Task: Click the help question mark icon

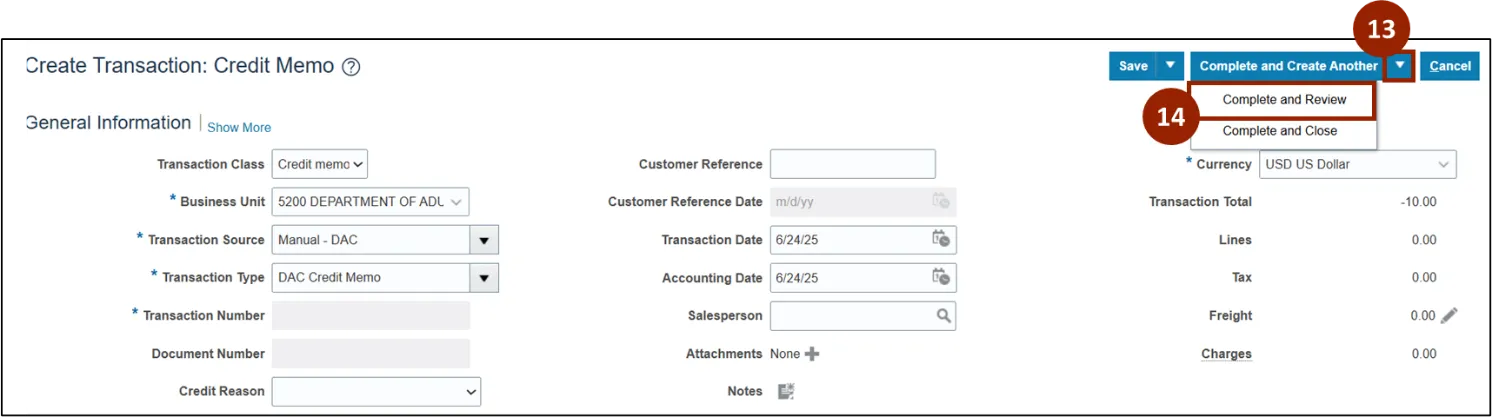Action: click(x=351, y=67)
